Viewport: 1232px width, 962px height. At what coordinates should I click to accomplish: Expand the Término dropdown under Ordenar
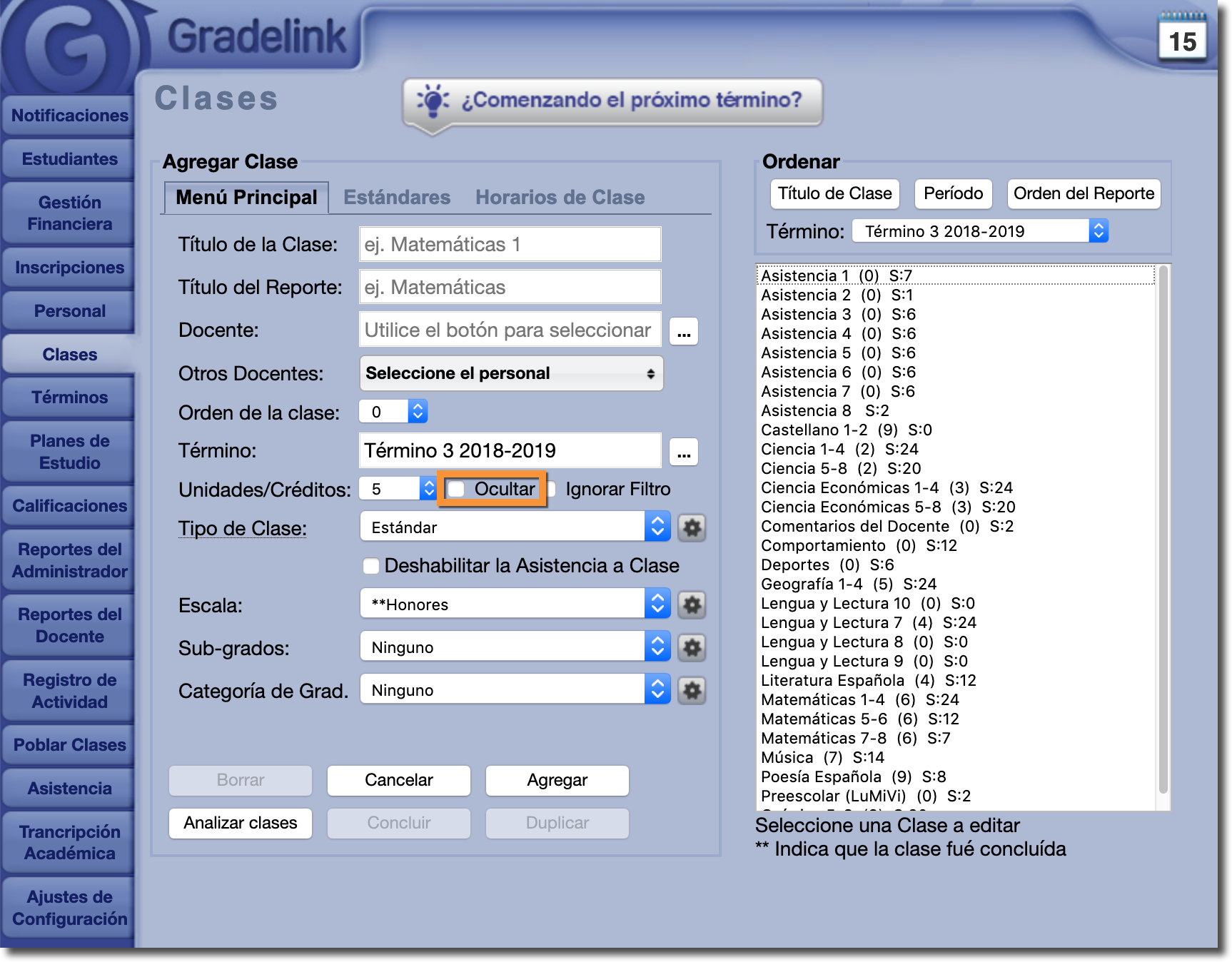979,231
